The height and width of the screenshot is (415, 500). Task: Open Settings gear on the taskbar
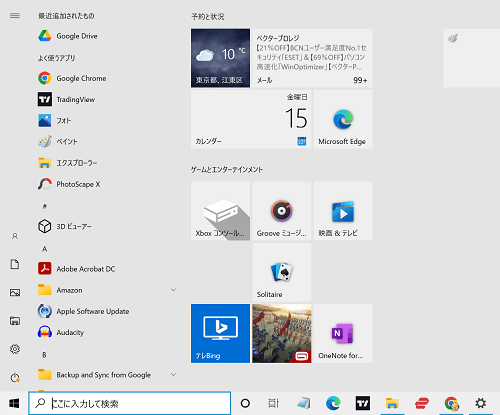tap(480, 403)
